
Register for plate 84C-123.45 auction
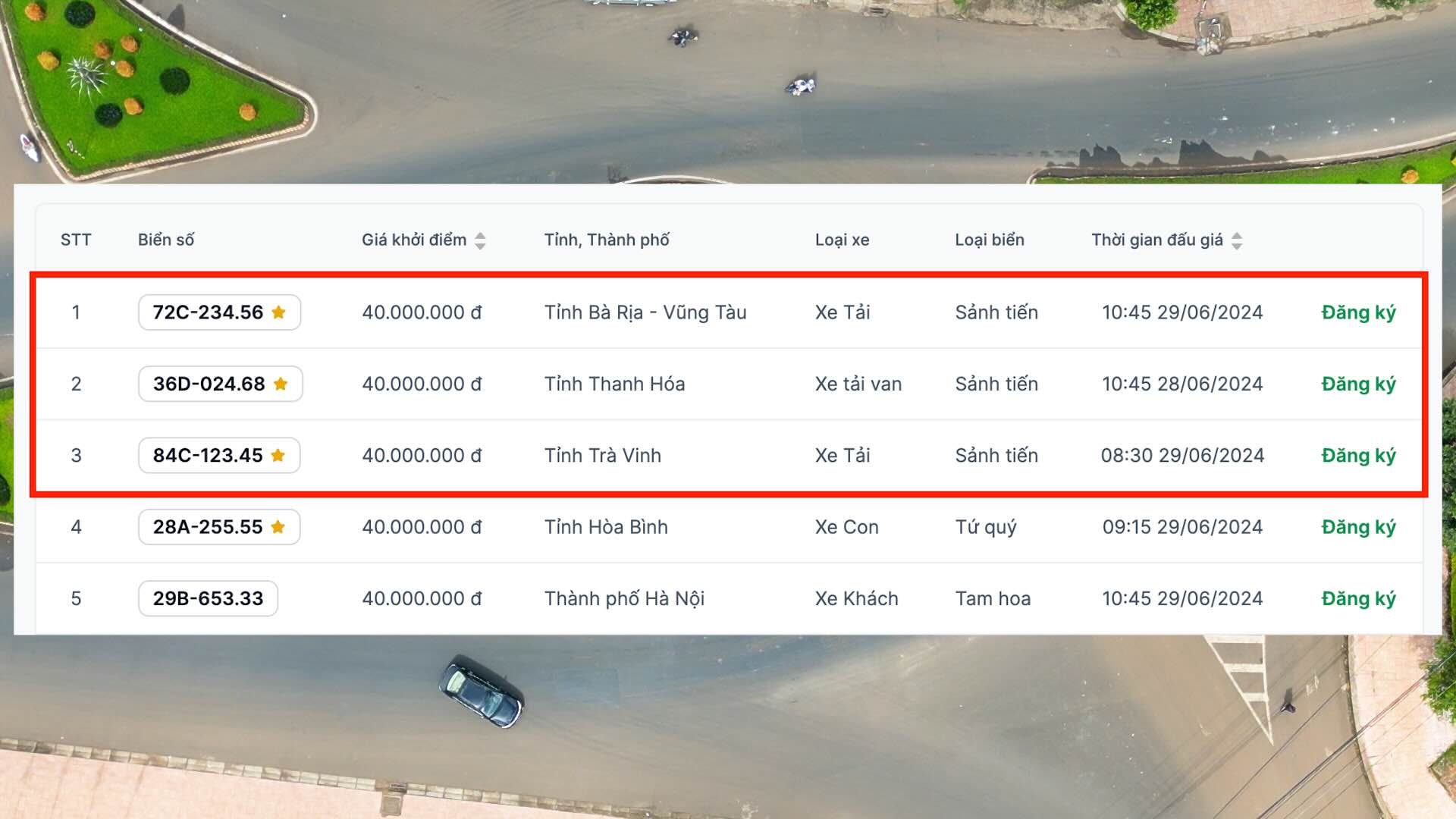tap(1358, 455)
